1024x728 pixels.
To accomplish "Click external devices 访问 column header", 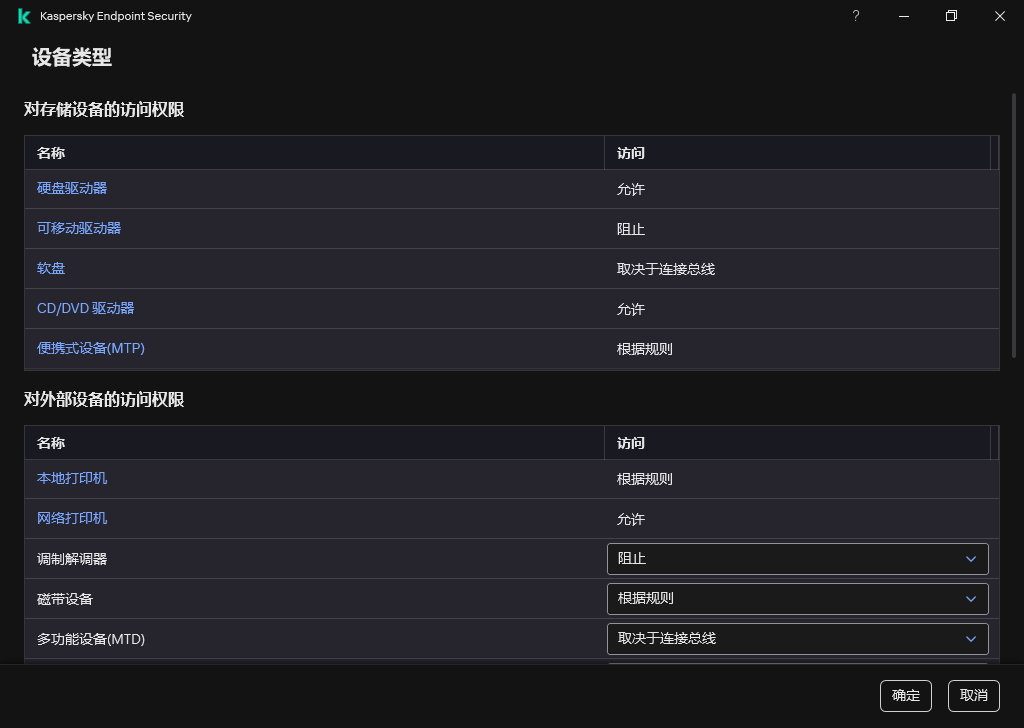I will pyautogui.click(x=631, y=443).
